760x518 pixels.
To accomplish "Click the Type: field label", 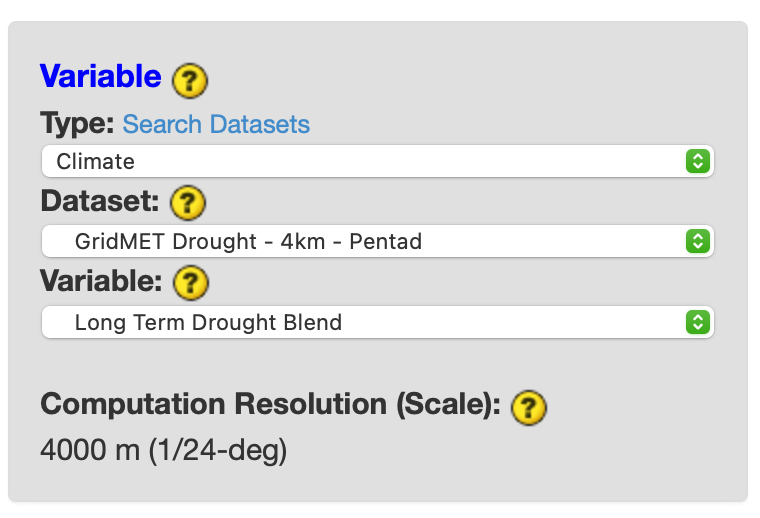I will click(76, 124).
